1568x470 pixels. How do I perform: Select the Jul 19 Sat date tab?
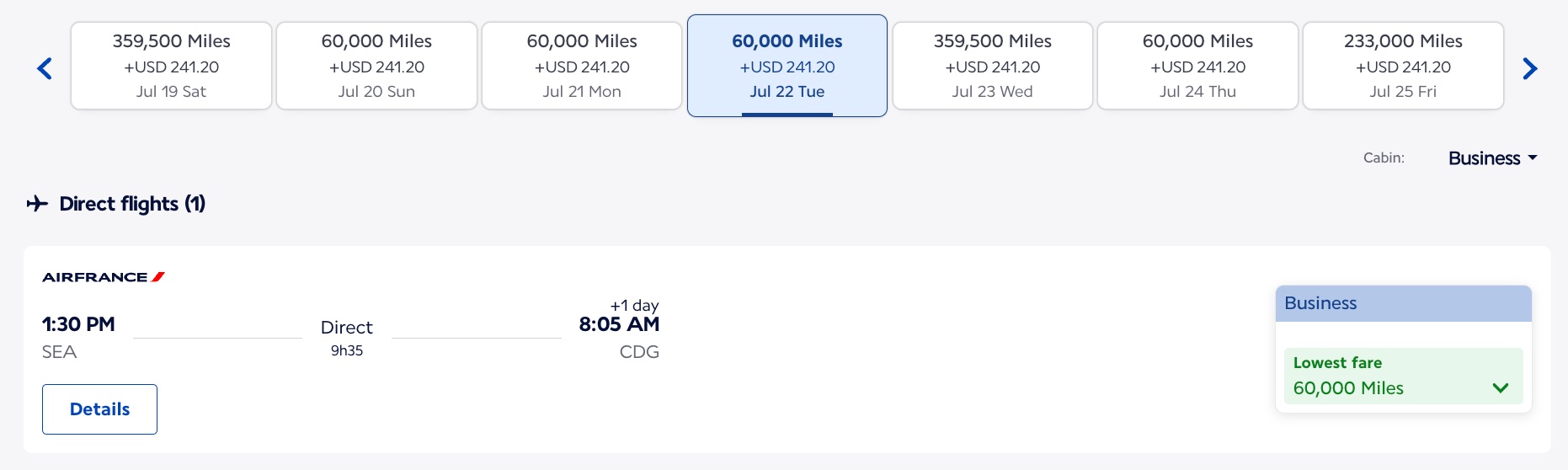(x=171, y=66)
